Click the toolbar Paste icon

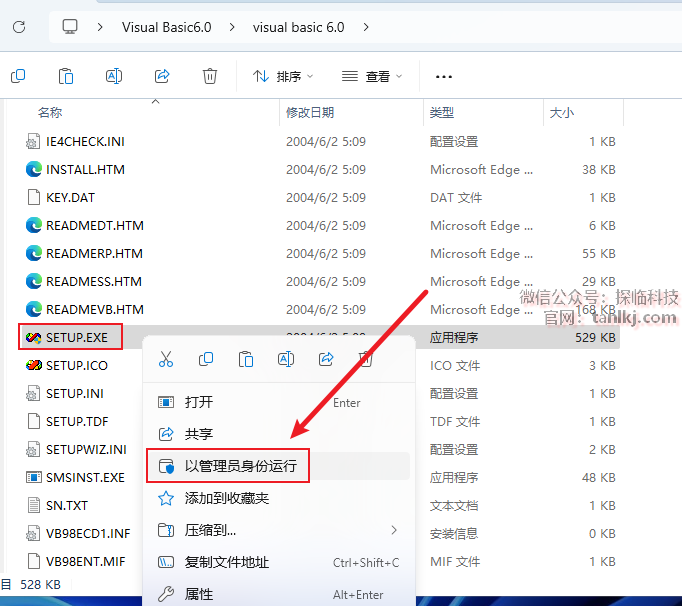tap(66, 77)
